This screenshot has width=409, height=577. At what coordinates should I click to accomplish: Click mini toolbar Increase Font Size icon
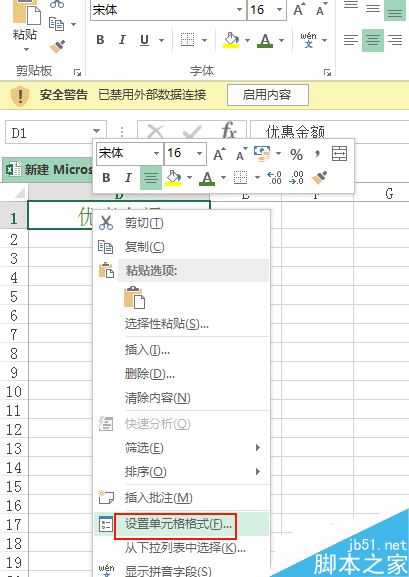point(219,154)
